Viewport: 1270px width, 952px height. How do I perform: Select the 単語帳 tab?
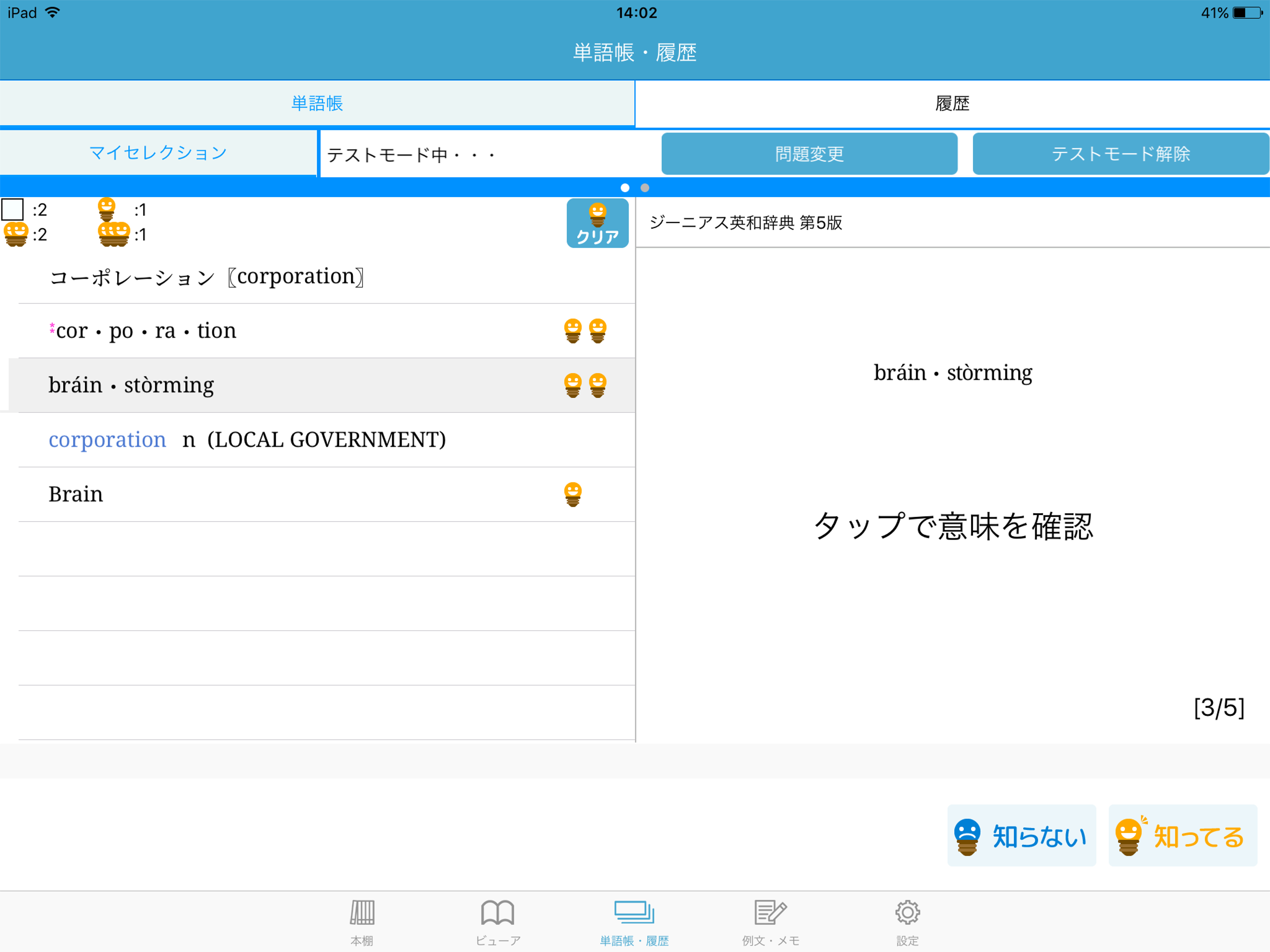[317, 103]
